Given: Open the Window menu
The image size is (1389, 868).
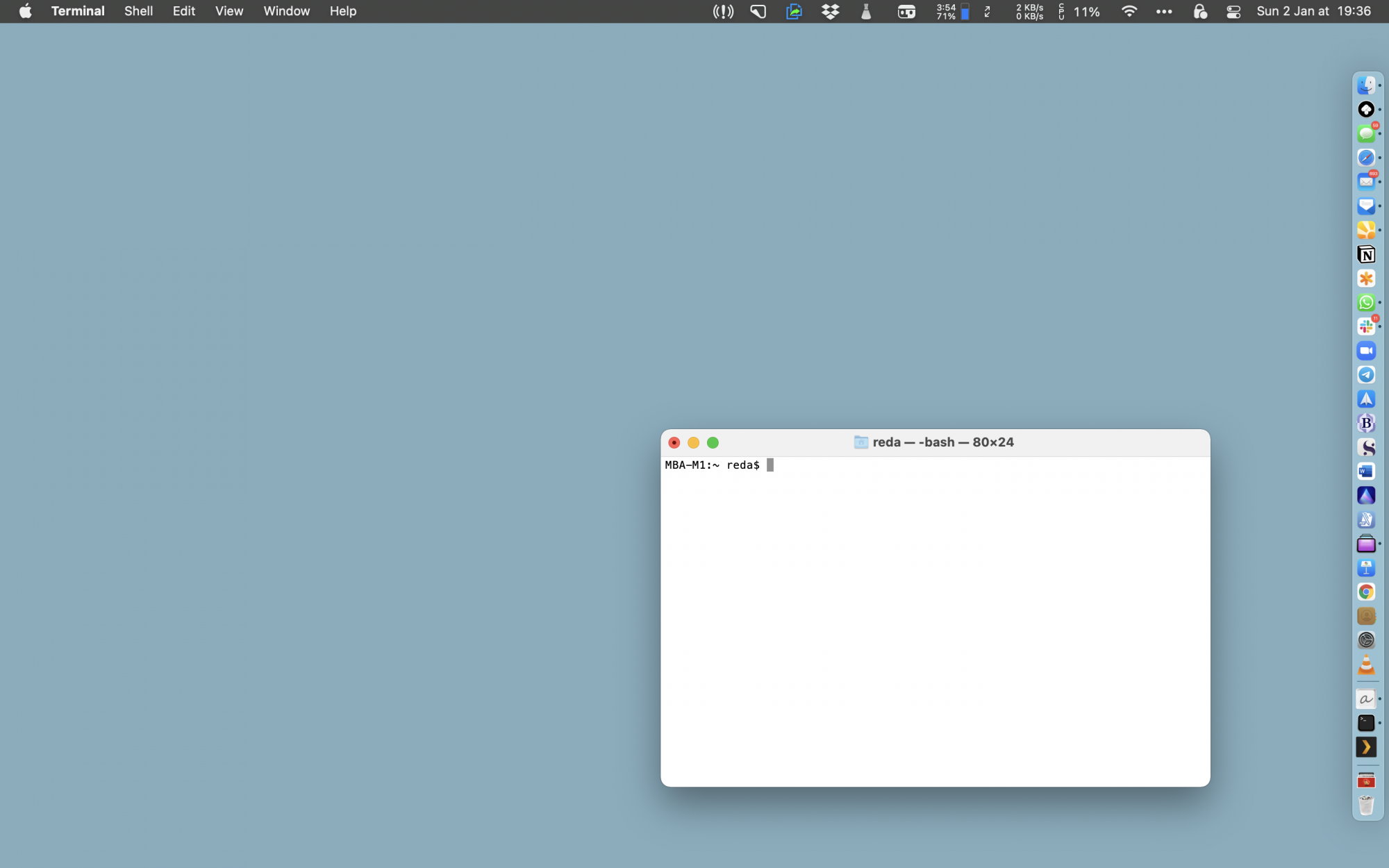Looking at the screenshot, I should point(286,11).
